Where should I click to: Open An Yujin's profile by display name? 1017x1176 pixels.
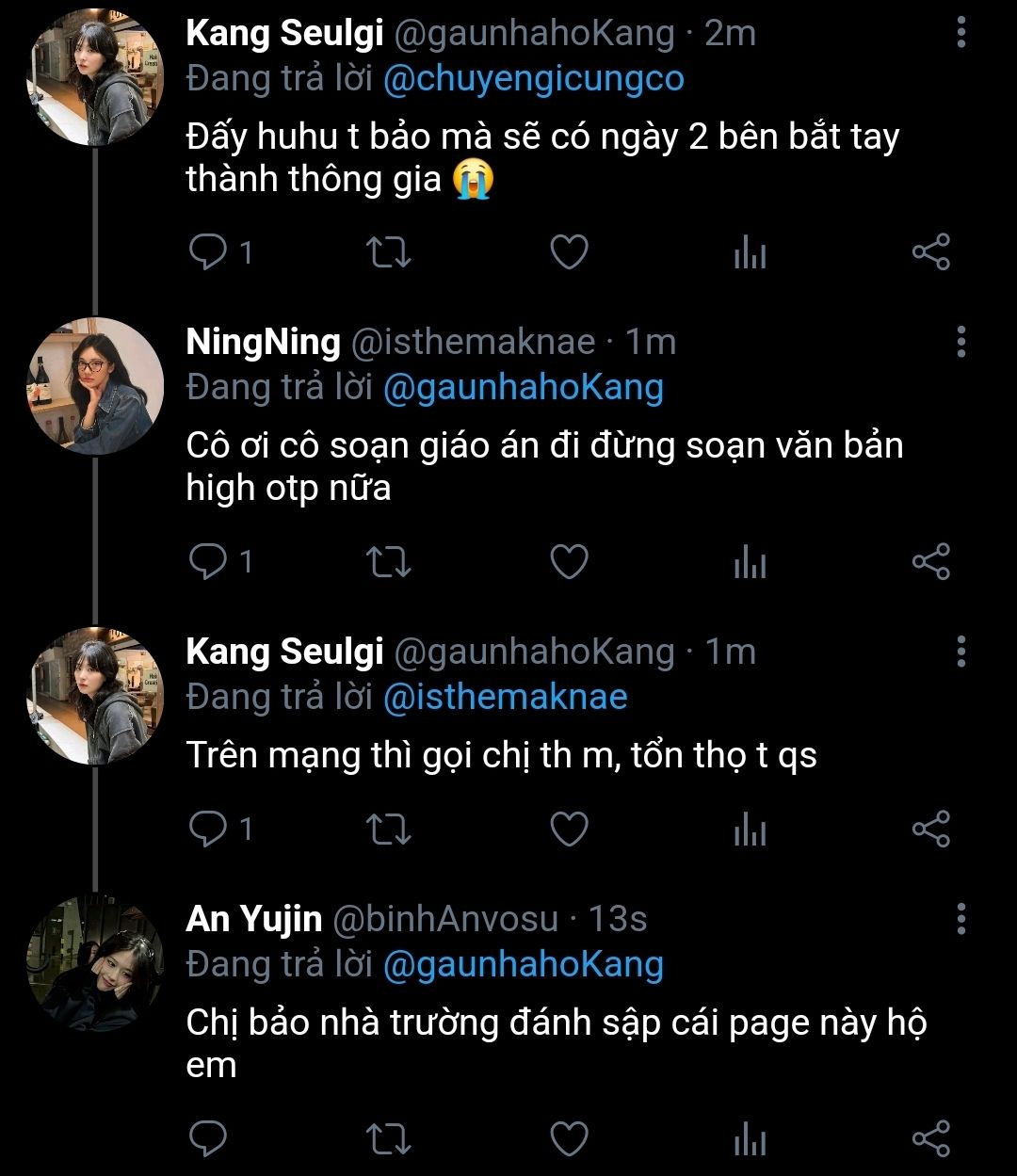[254, 918]
